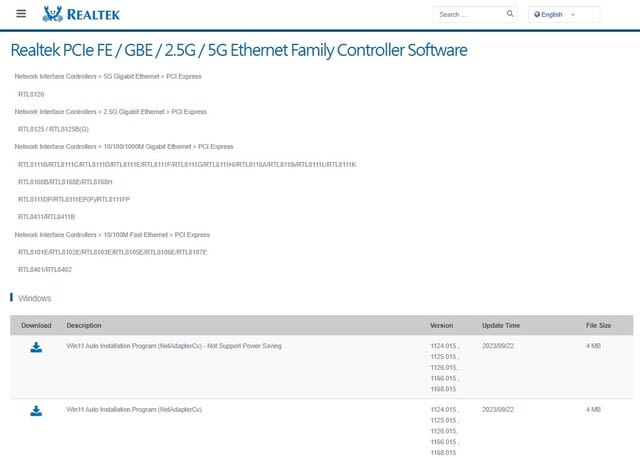Image resolution: width=640 pixels, height=458 pixels.
Task: Click the RTL8111B/RTL8111C Gigabit family link
Action: pos(187,165)
